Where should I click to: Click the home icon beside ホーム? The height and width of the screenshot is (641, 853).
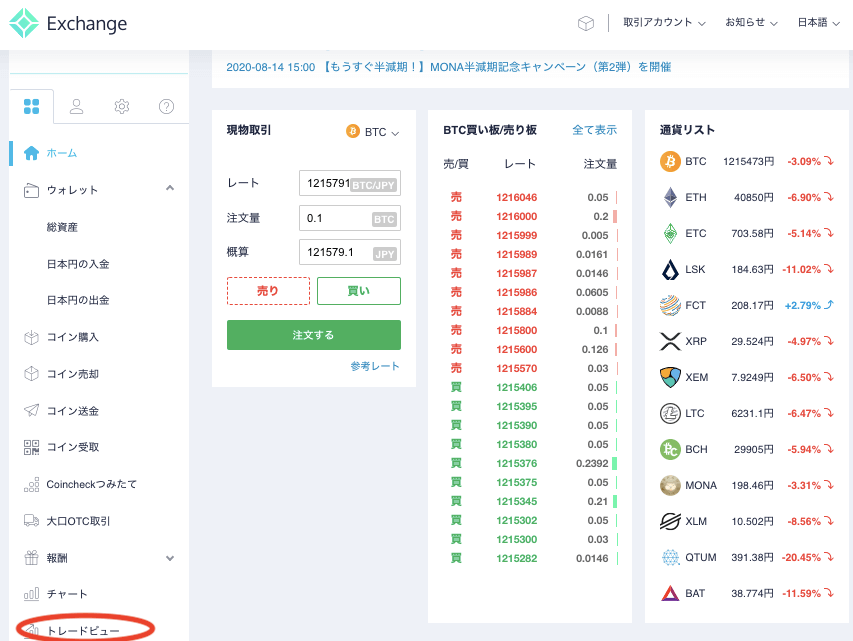coord(32,153)
